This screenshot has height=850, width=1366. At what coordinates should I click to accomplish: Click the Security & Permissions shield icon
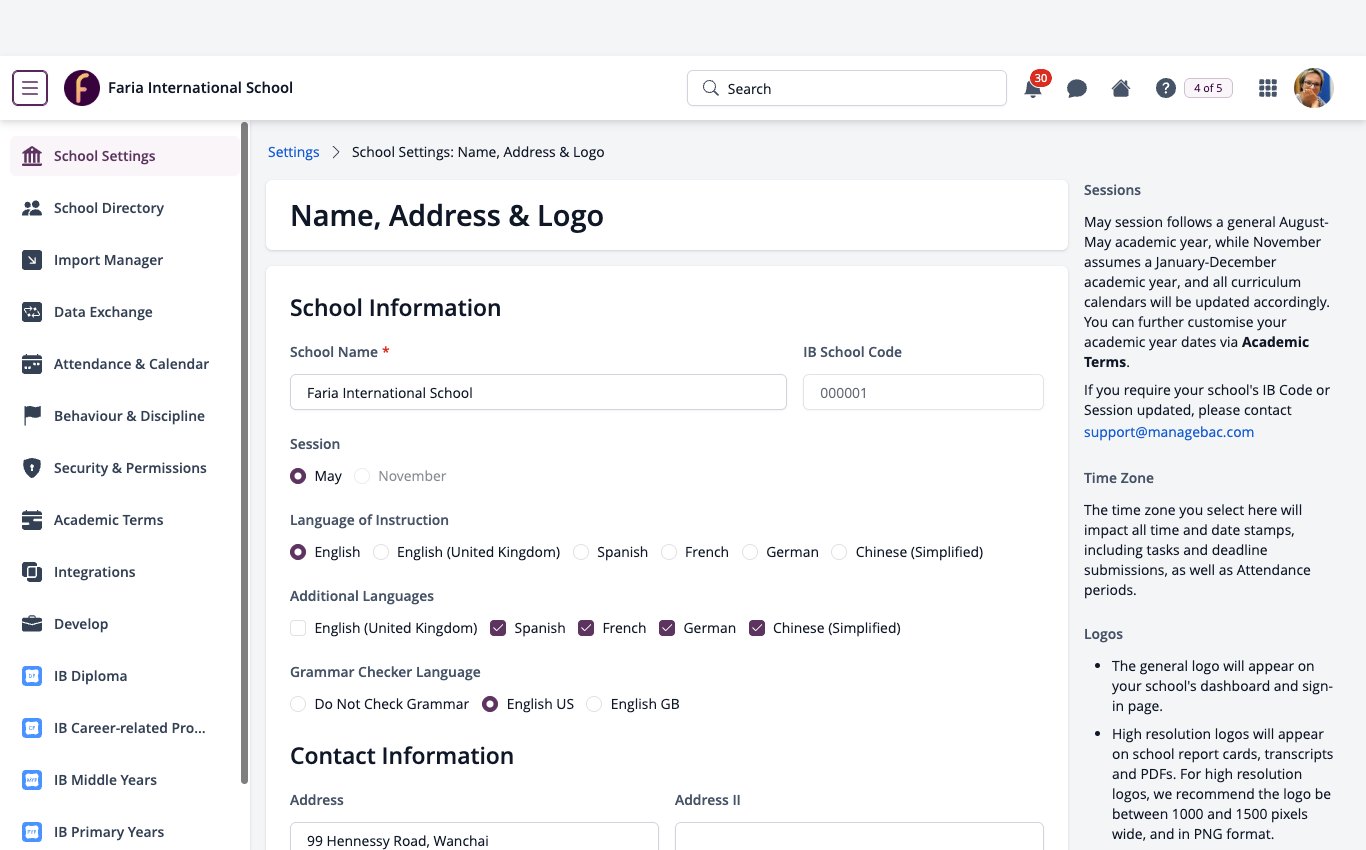click(x=32, y=468)
